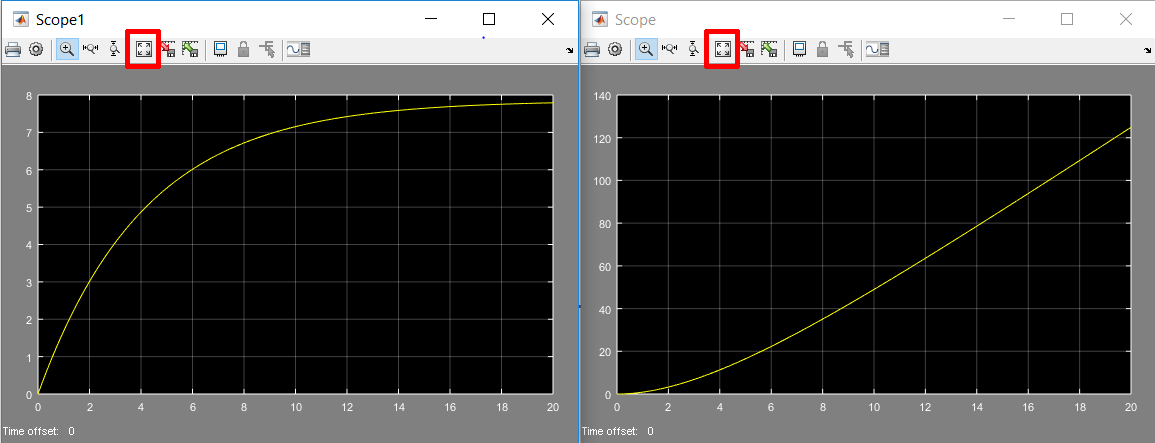Screen dimensions: 1155x443
Task: Click y-axis label 8 in Scope1 plot
Action: click(28, 96)
